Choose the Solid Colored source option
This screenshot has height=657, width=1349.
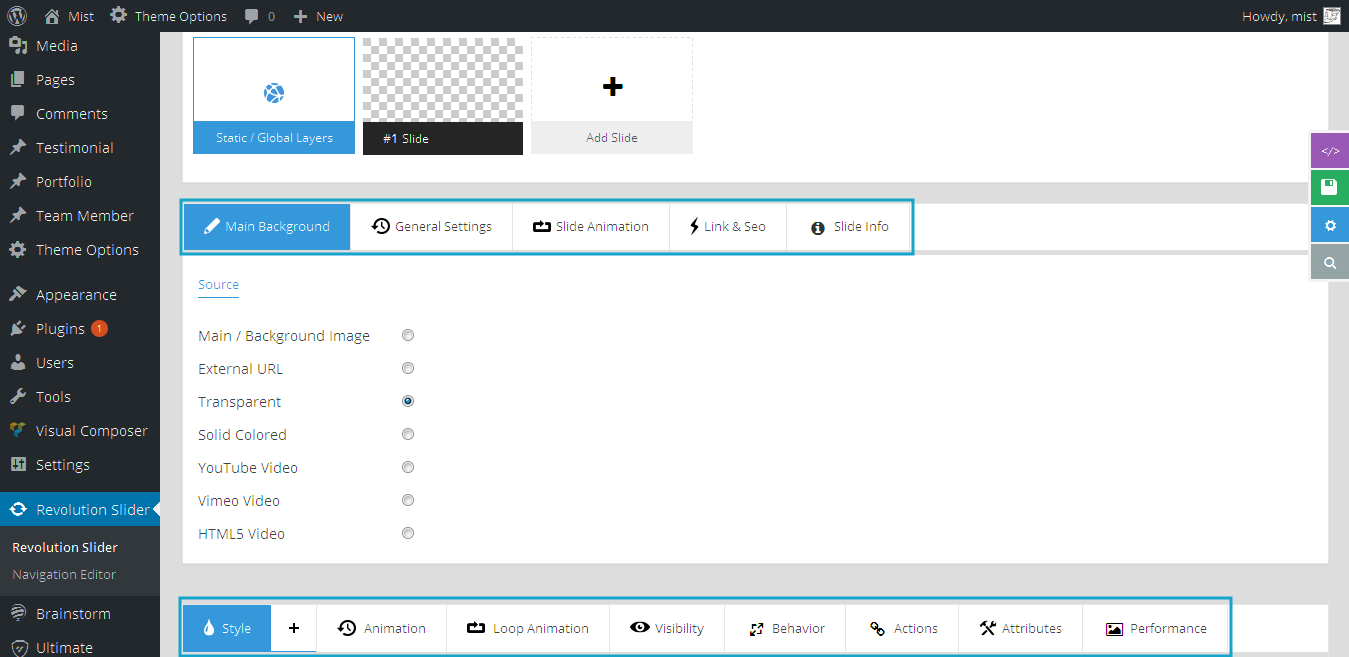pyautogui.click(x=408, y=435)
